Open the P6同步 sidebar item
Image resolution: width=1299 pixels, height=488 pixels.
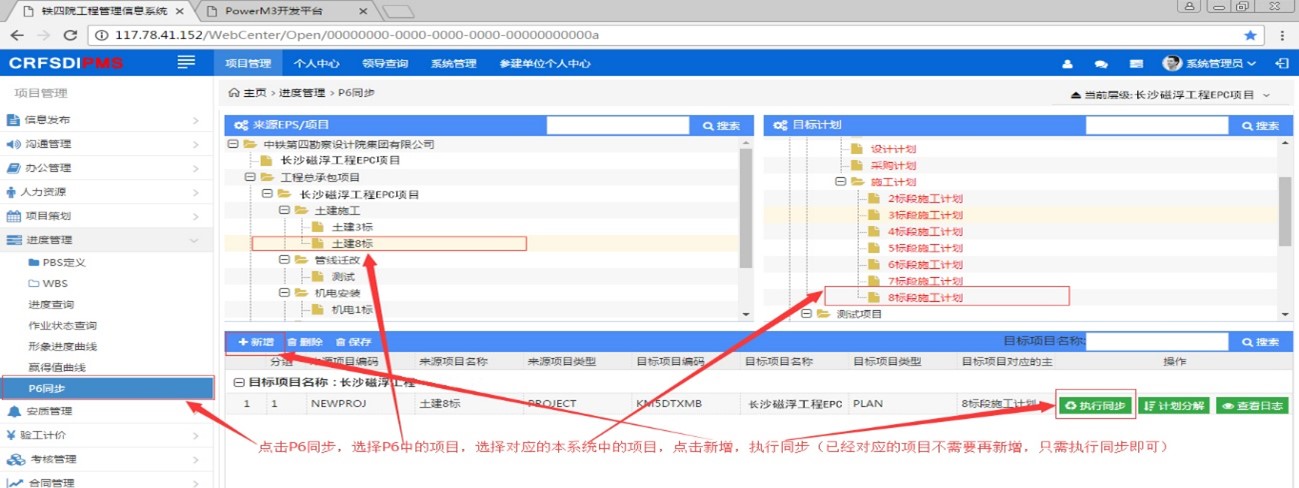coord(107,388)
